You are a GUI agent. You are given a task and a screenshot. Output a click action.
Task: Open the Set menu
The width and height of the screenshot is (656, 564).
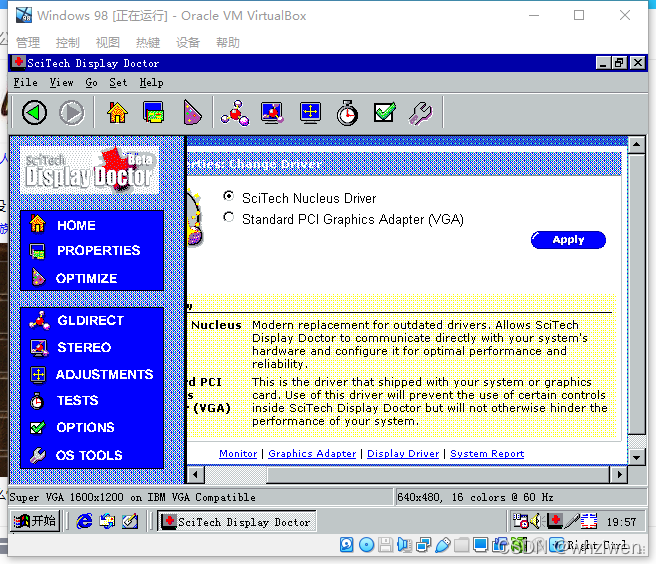(x=118, y=82)
